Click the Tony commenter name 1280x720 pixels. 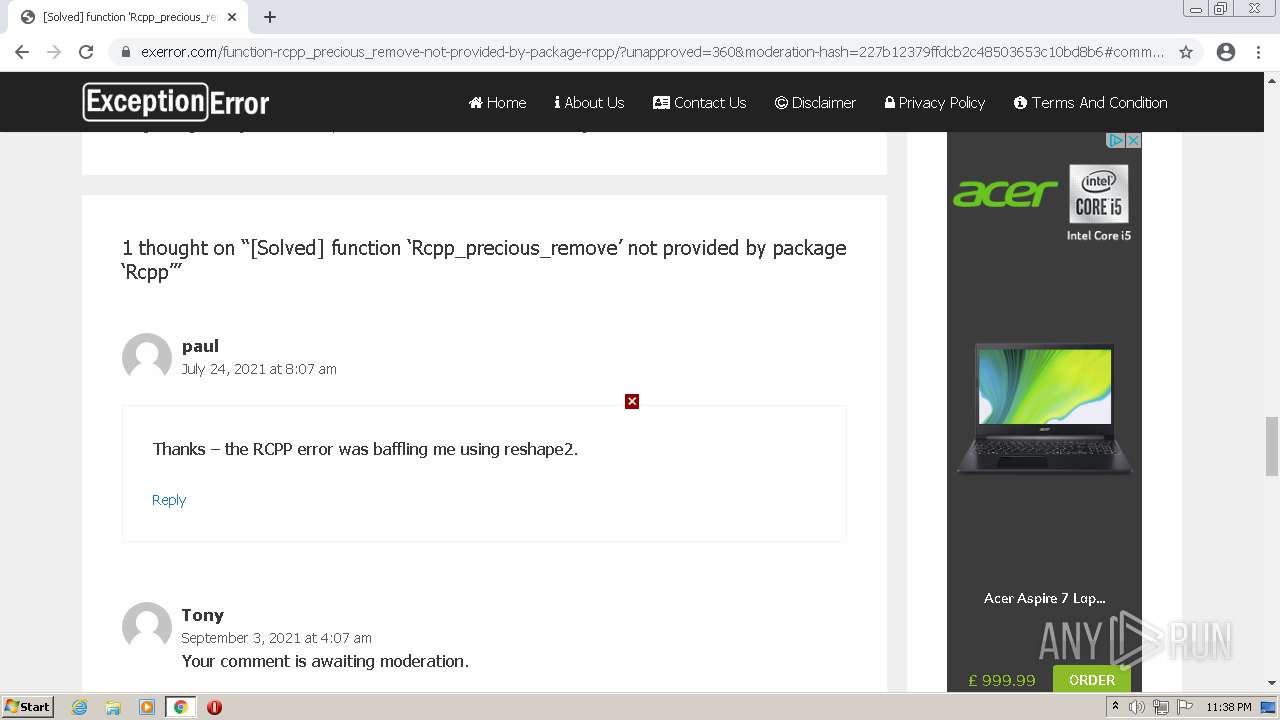pos(202,615)
